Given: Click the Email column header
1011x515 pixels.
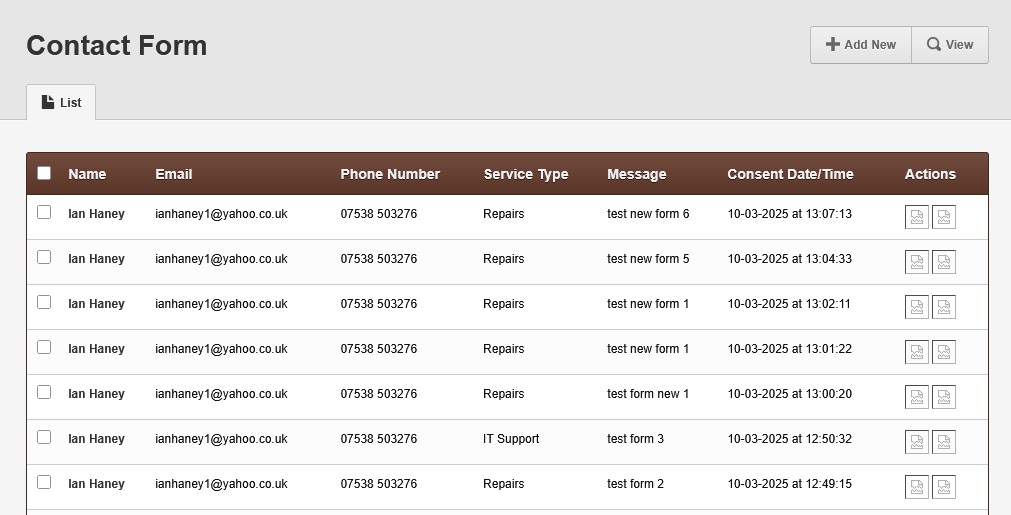Looking at the screenshot, I should pos(173,174).
